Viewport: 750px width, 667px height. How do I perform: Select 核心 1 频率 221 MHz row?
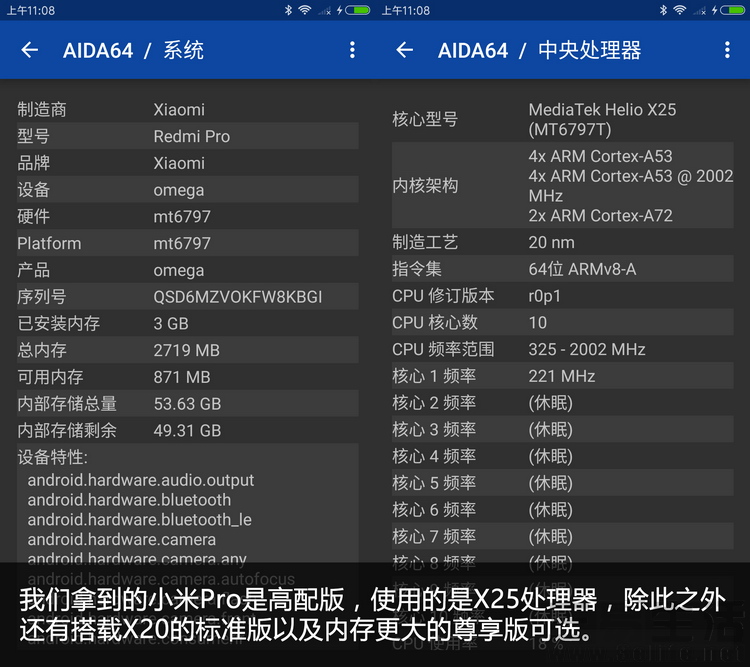coord(562,377)
